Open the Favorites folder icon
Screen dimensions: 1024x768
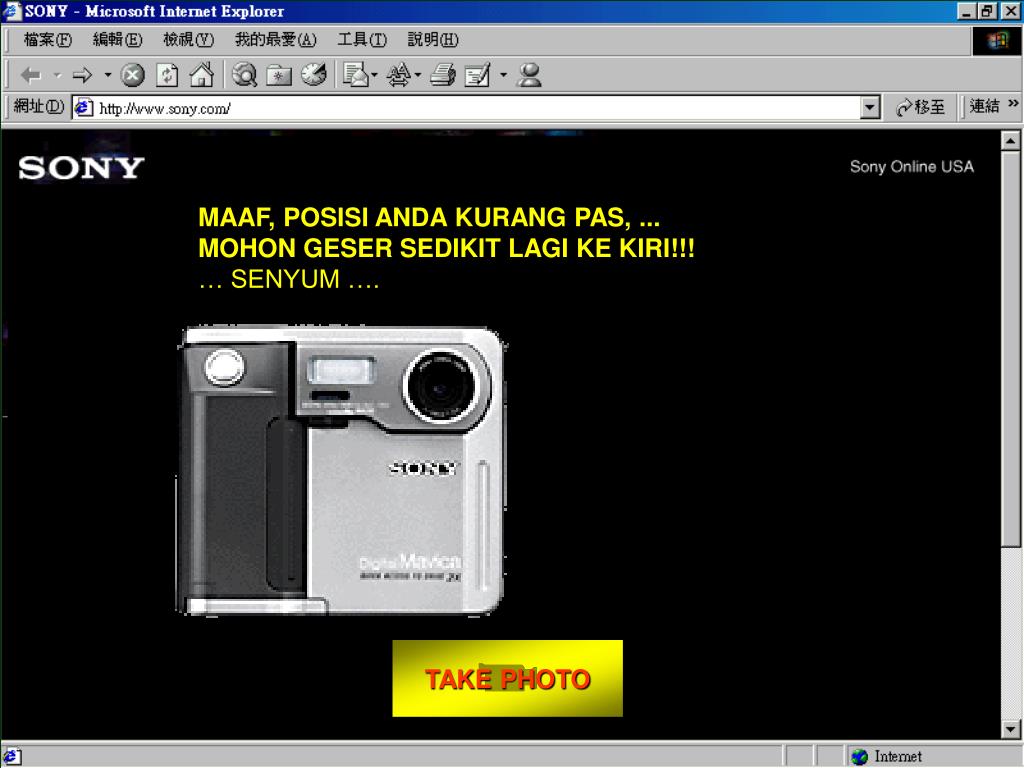[279, 75]
